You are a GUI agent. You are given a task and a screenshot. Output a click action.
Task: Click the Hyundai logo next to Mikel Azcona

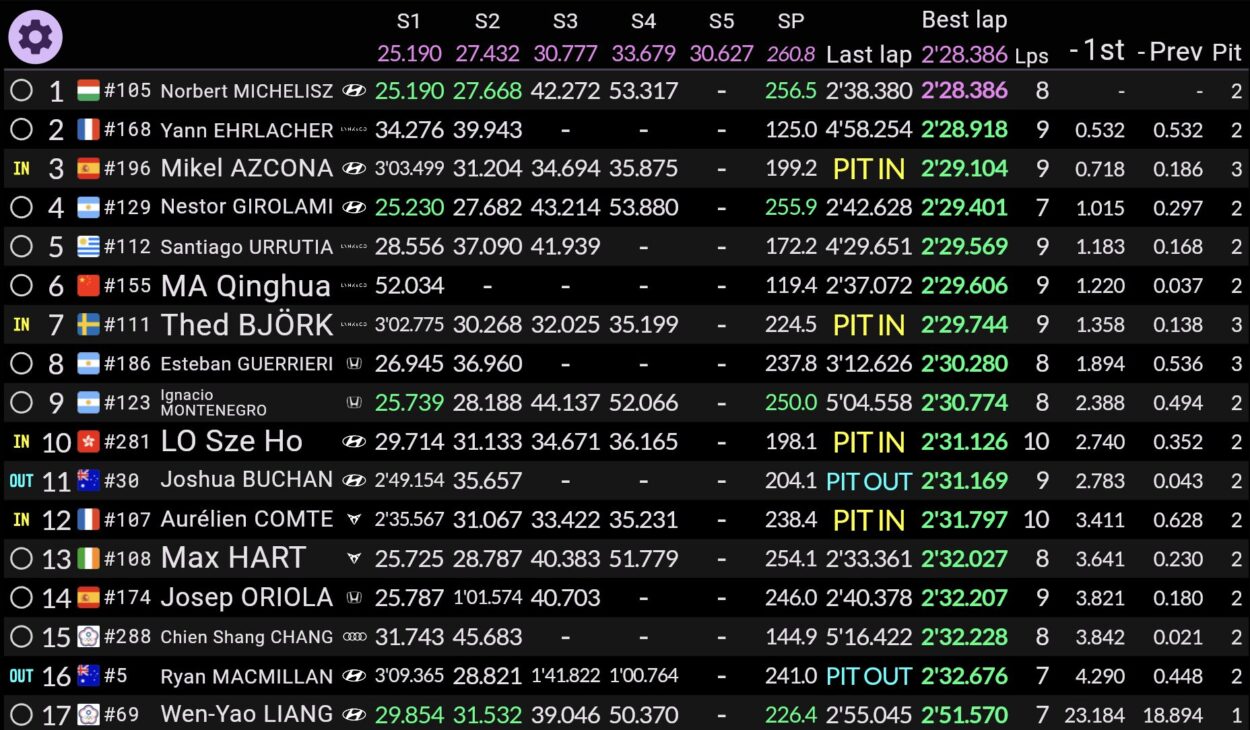point(353,169)
